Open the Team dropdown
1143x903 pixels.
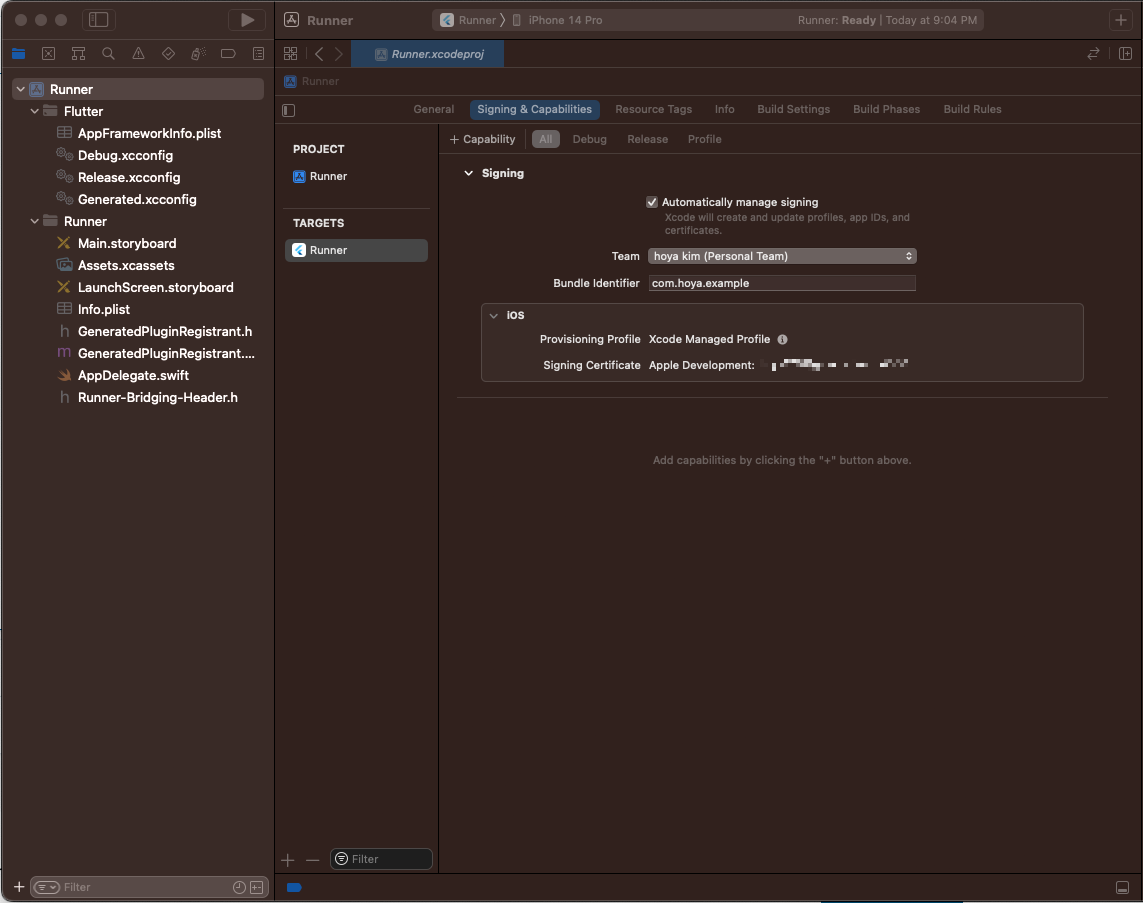pos(781,256)
